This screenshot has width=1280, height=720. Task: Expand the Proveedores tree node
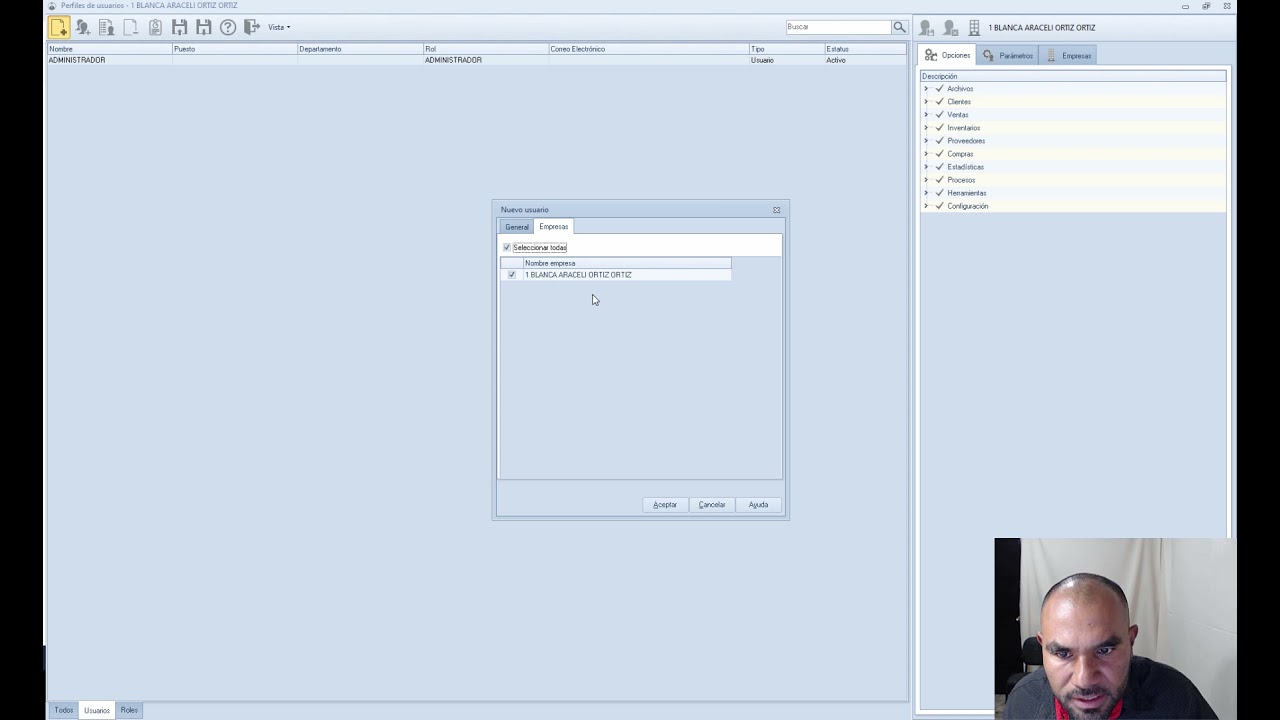926,141
